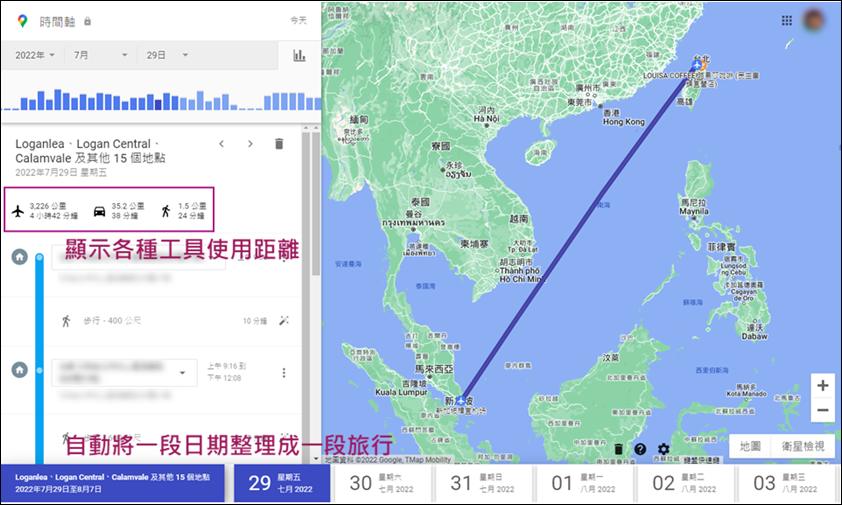842x505 pixels.
Task: Open the 29日 day dropdown
Action: tap(167, 55)
